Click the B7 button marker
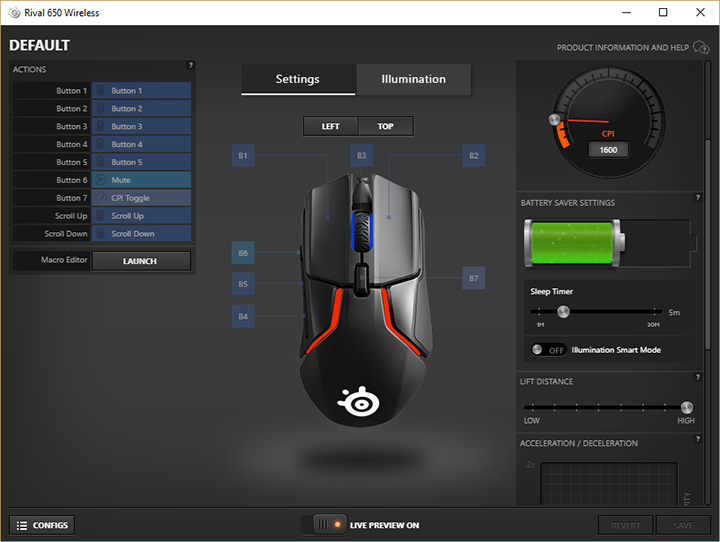Screen dimensions: 720x542 (x=474, y=278)
